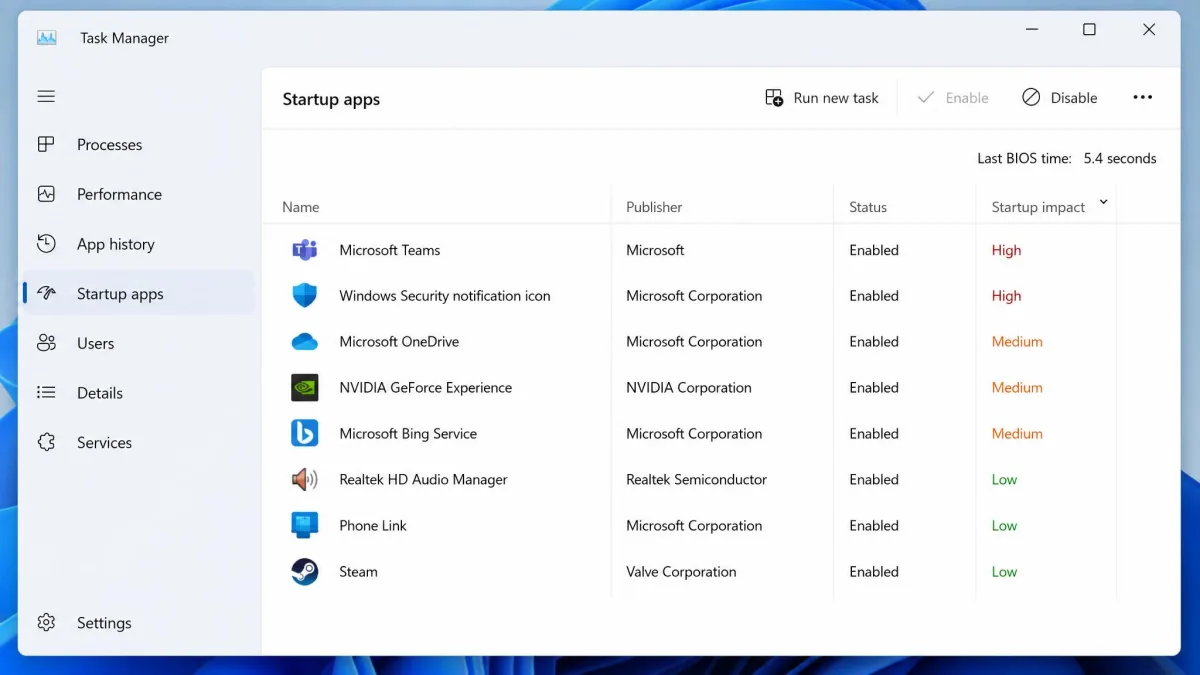This screenshot has height=675, width=1200.
Task: Click the Performance graph icon in sidebar
Action: coord(46,194)
